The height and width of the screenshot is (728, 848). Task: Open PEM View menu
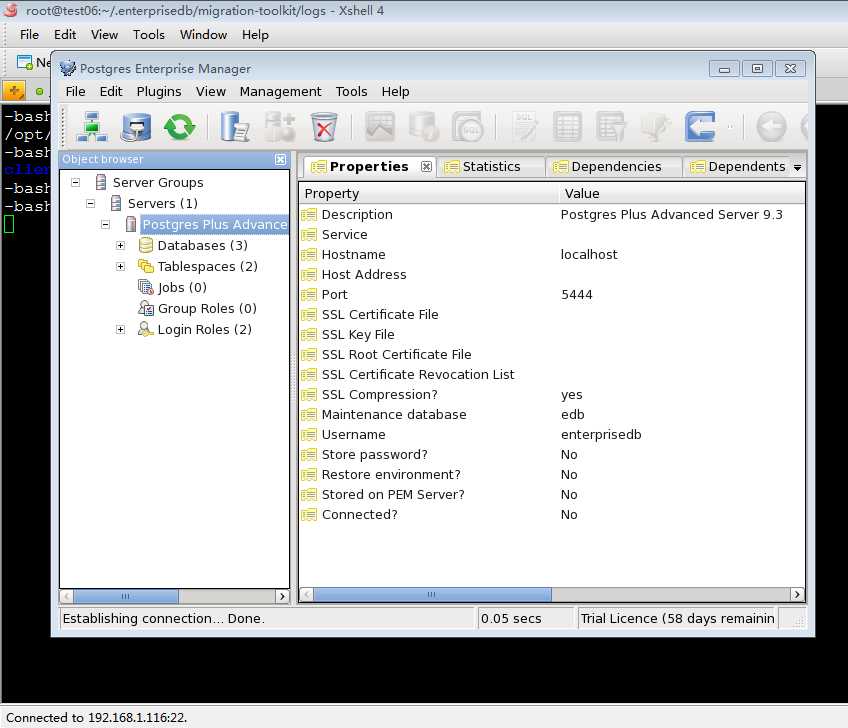[x=211, y=91]
